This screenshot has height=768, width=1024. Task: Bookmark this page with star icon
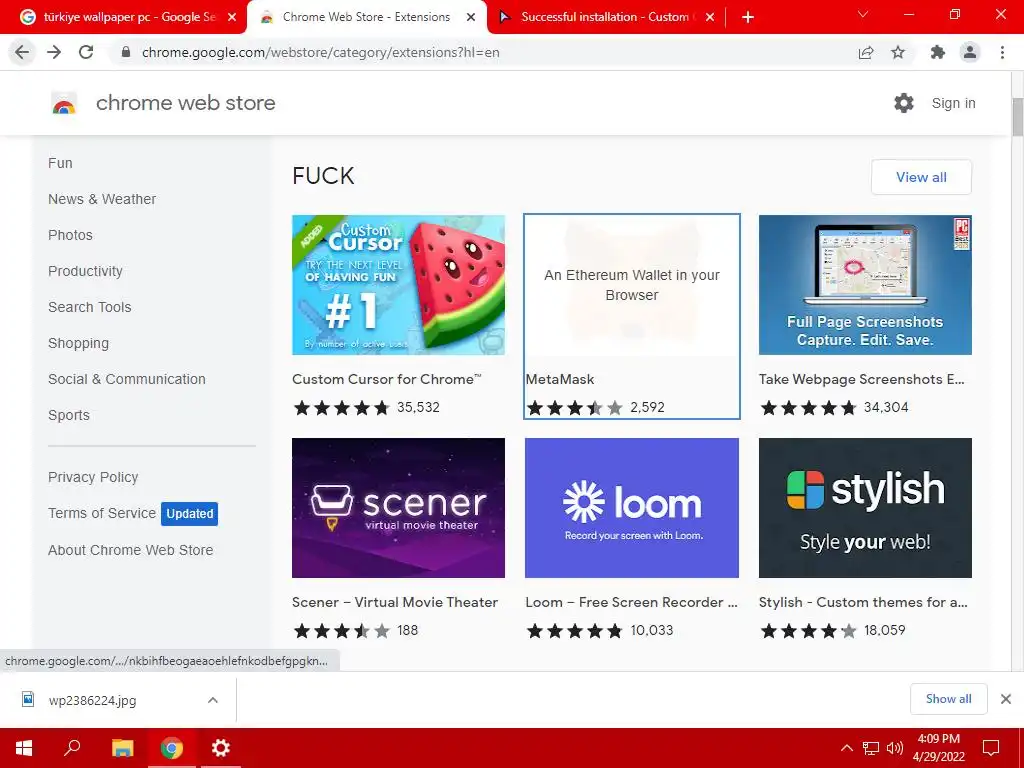coord(898,52)
